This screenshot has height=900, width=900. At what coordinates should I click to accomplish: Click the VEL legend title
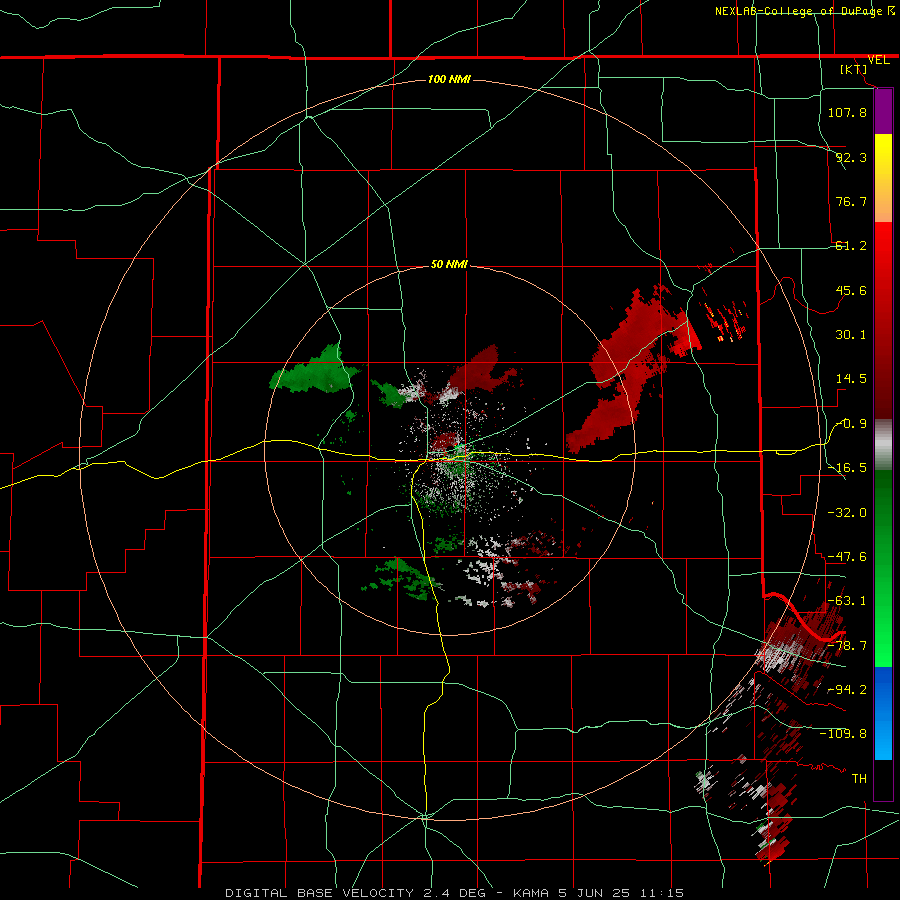[878, 60]
